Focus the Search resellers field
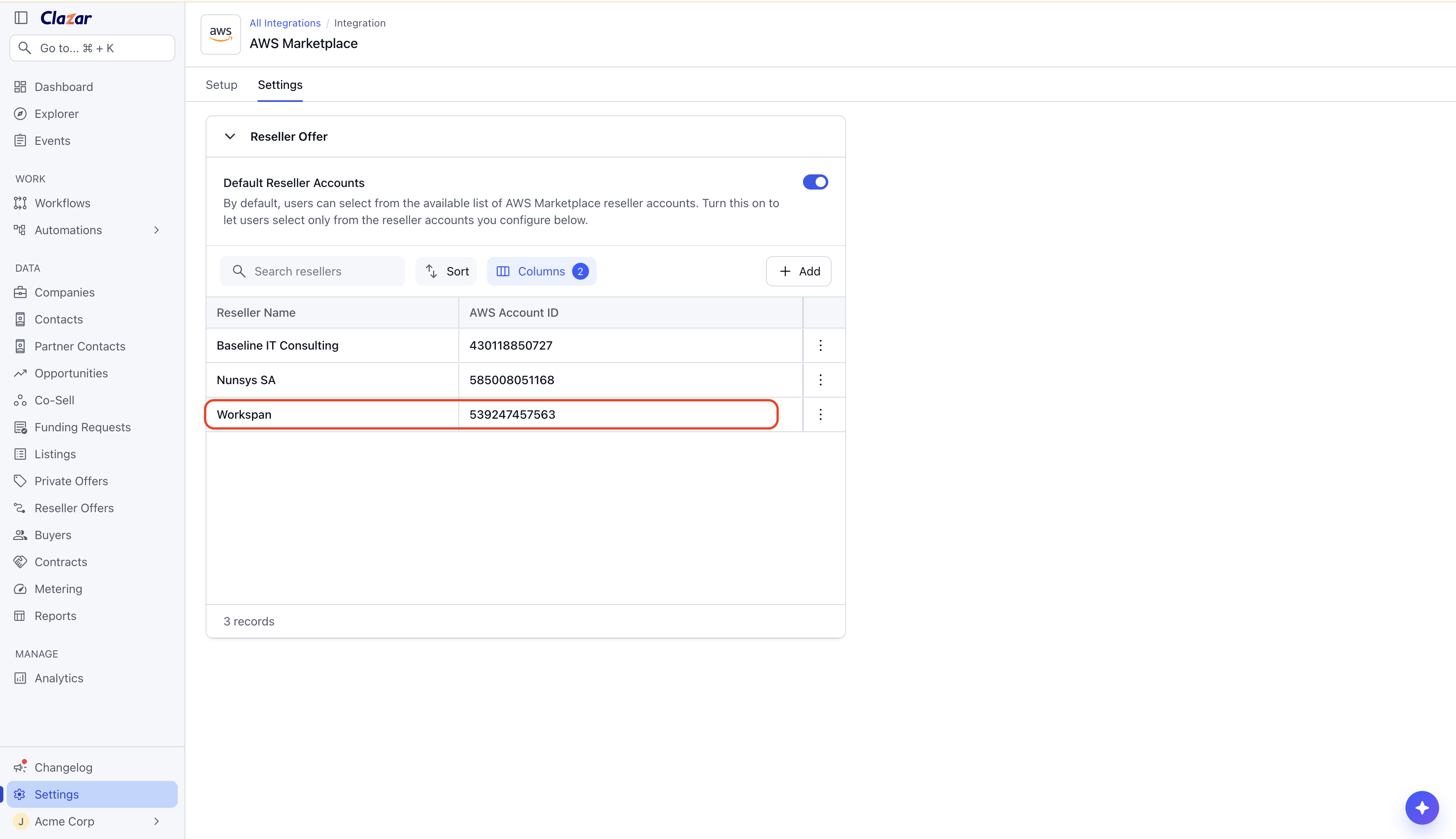The width and height of the screenshot is (1456, 839). click(313, 271)
